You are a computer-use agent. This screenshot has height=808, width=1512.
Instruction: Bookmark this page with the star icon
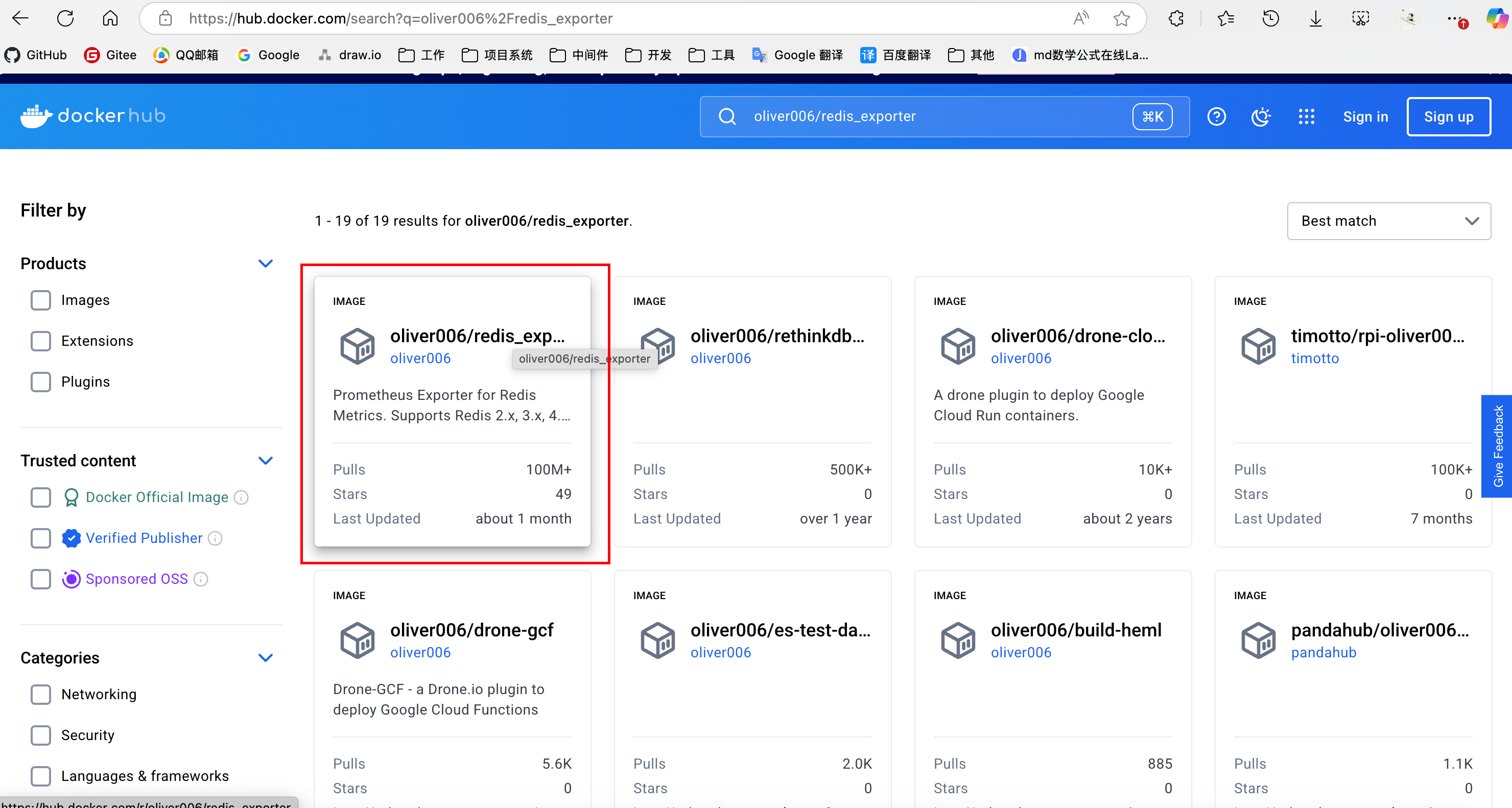(1122, 18)
